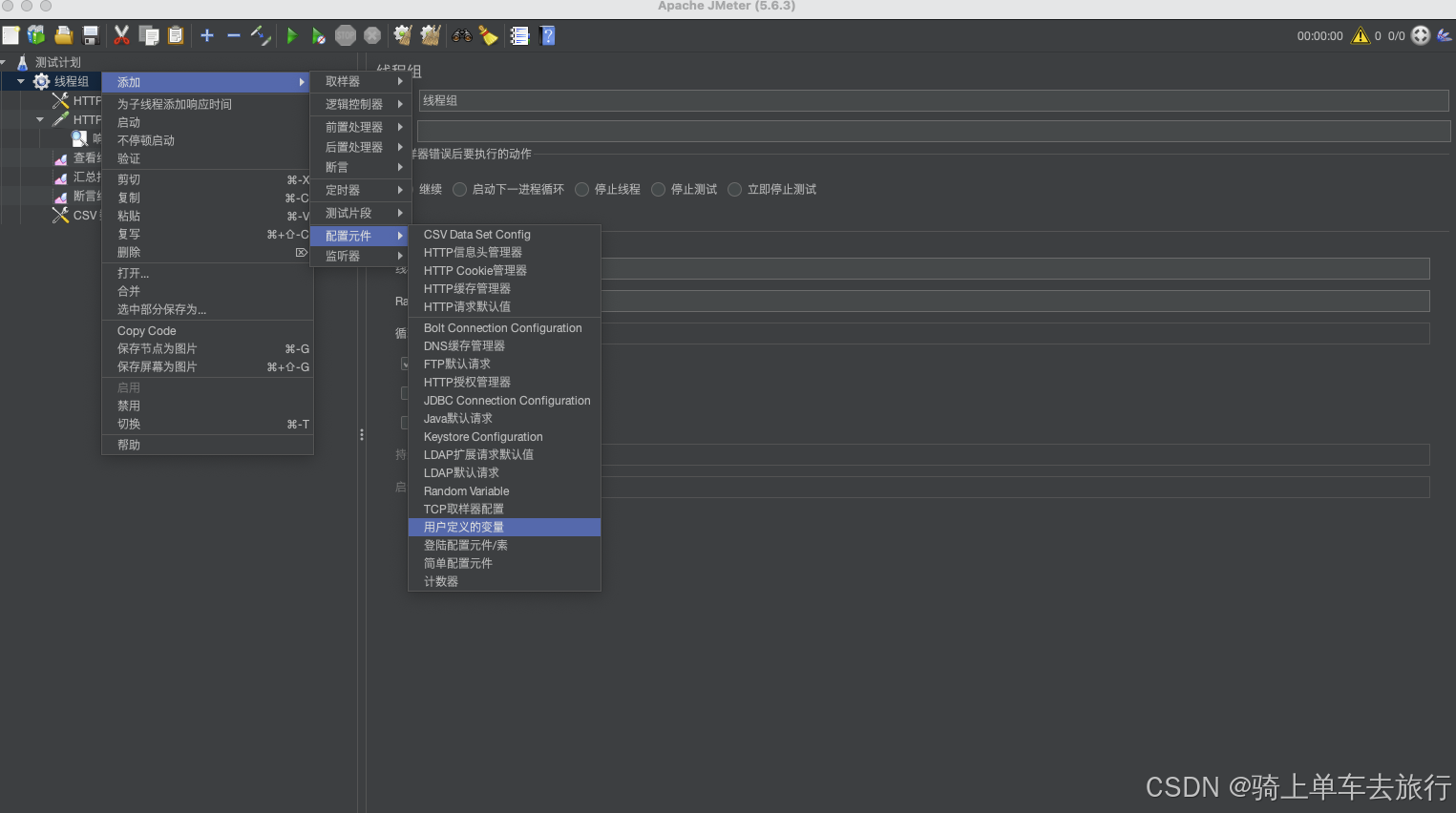1456x813 pixels.
Task: Choose CSV Data Set Config menu entry
Action: click(505, 234)
